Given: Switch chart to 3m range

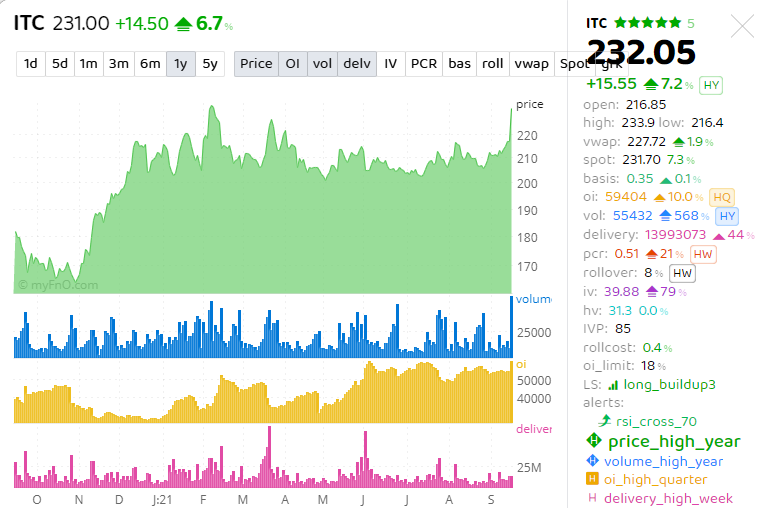Looking at the screenshot, I should (118, 64).
